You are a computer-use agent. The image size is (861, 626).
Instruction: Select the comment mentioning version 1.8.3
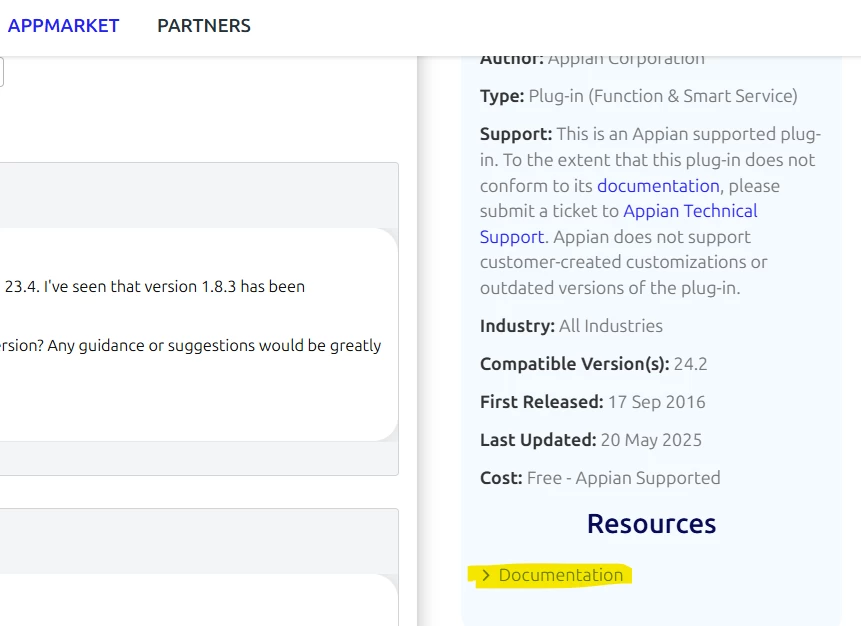coord(154,287)
